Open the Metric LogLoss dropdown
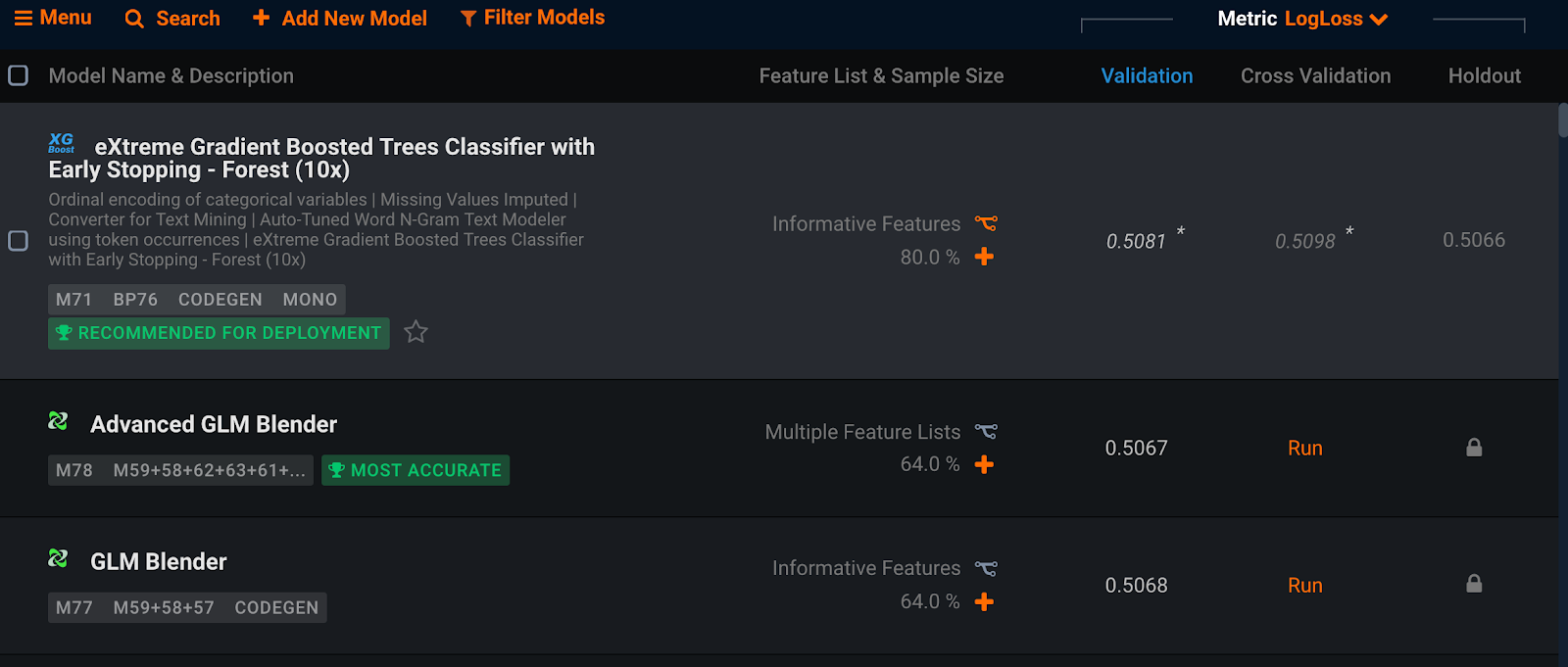The height and width of the screenshot is (667, 1568). pos(1302,19)
